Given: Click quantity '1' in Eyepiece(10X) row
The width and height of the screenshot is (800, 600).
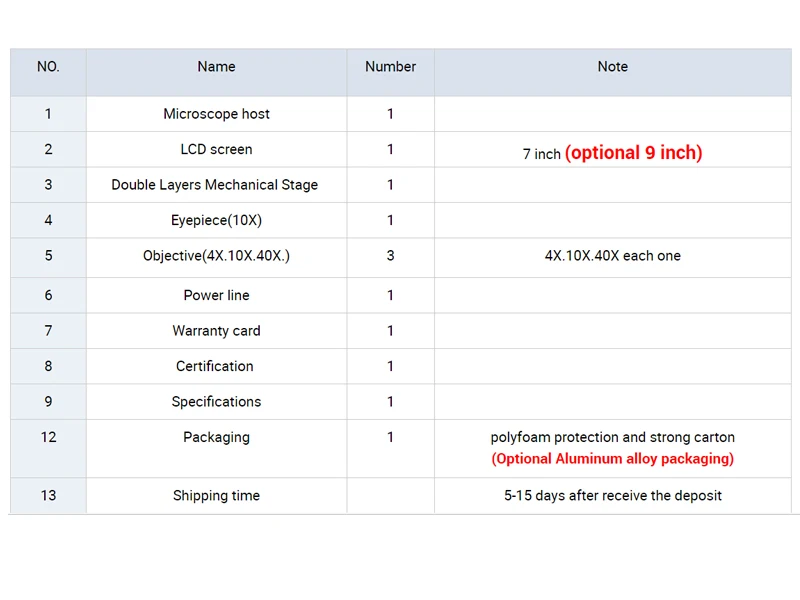Looking at the screenshot, I should point(390,220).
